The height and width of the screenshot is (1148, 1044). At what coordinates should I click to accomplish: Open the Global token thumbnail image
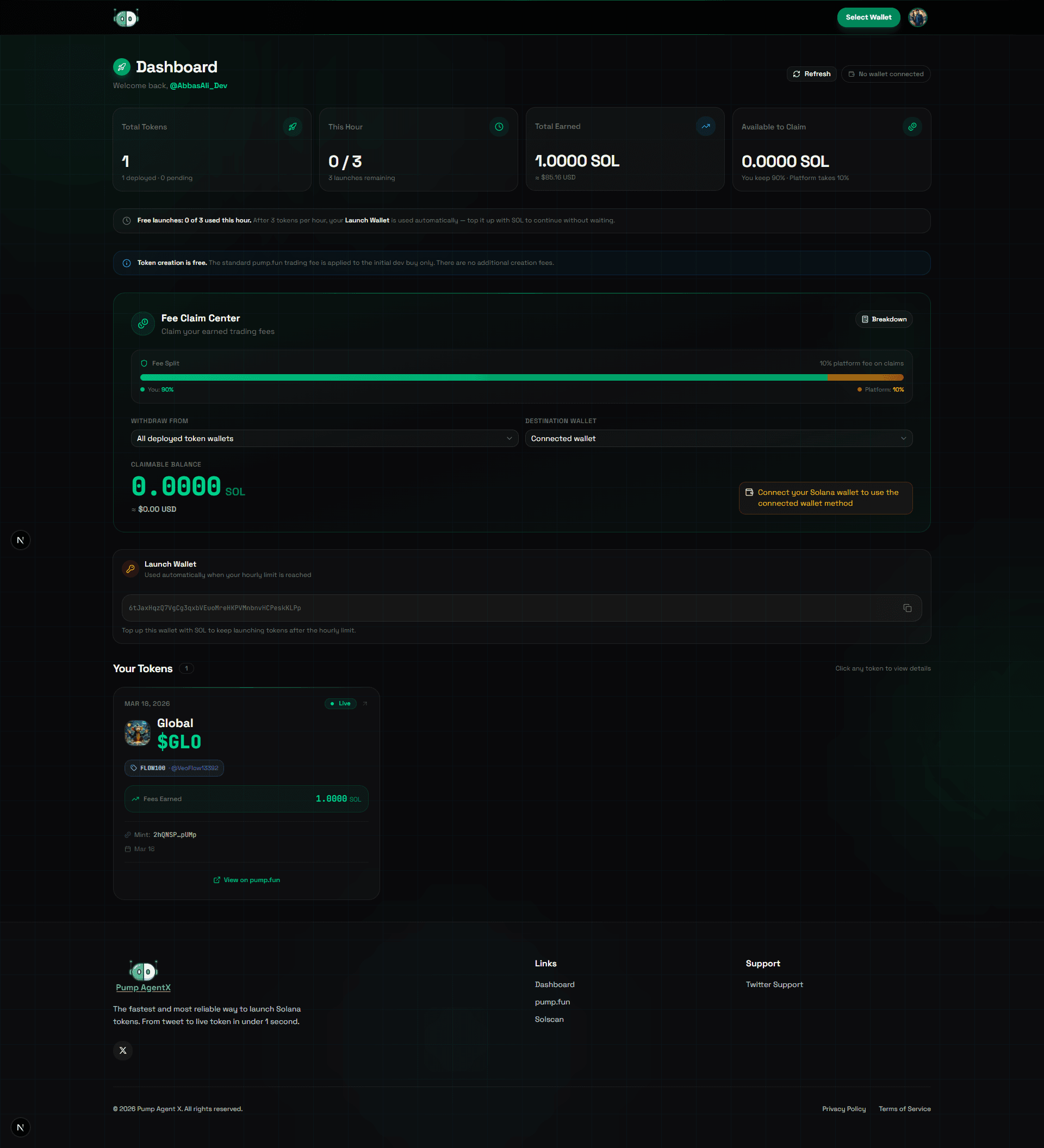coord(137,733)
